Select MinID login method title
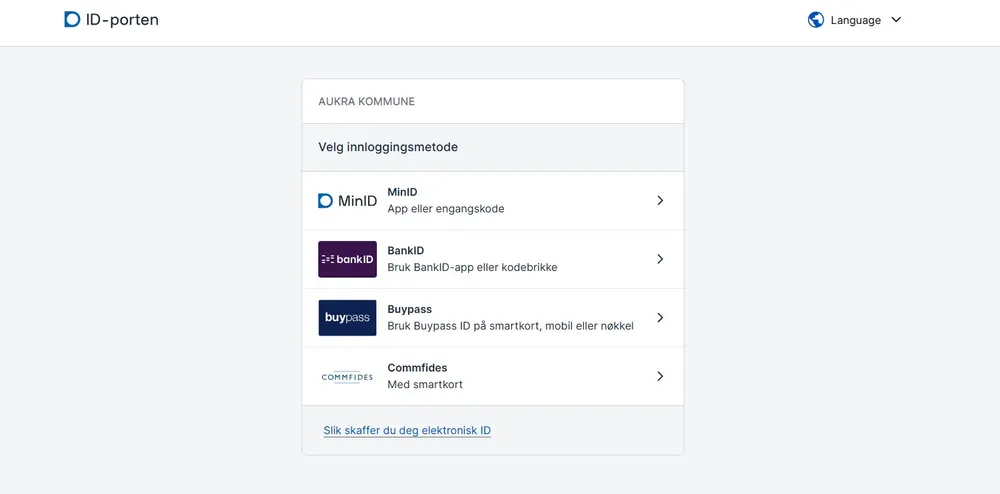The image size is (1000, 494). tap(402, 192)
